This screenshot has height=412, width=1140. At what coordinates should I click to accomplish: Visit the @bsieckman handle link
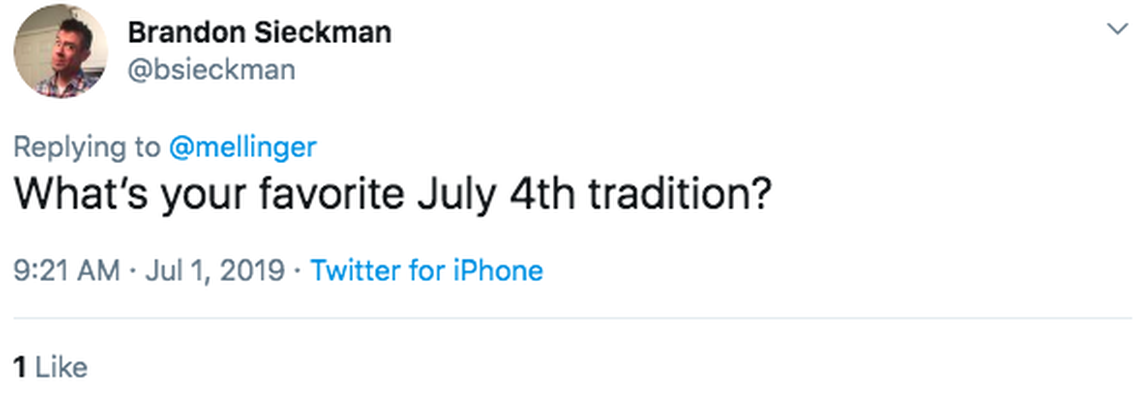click(x=211, y=70)
